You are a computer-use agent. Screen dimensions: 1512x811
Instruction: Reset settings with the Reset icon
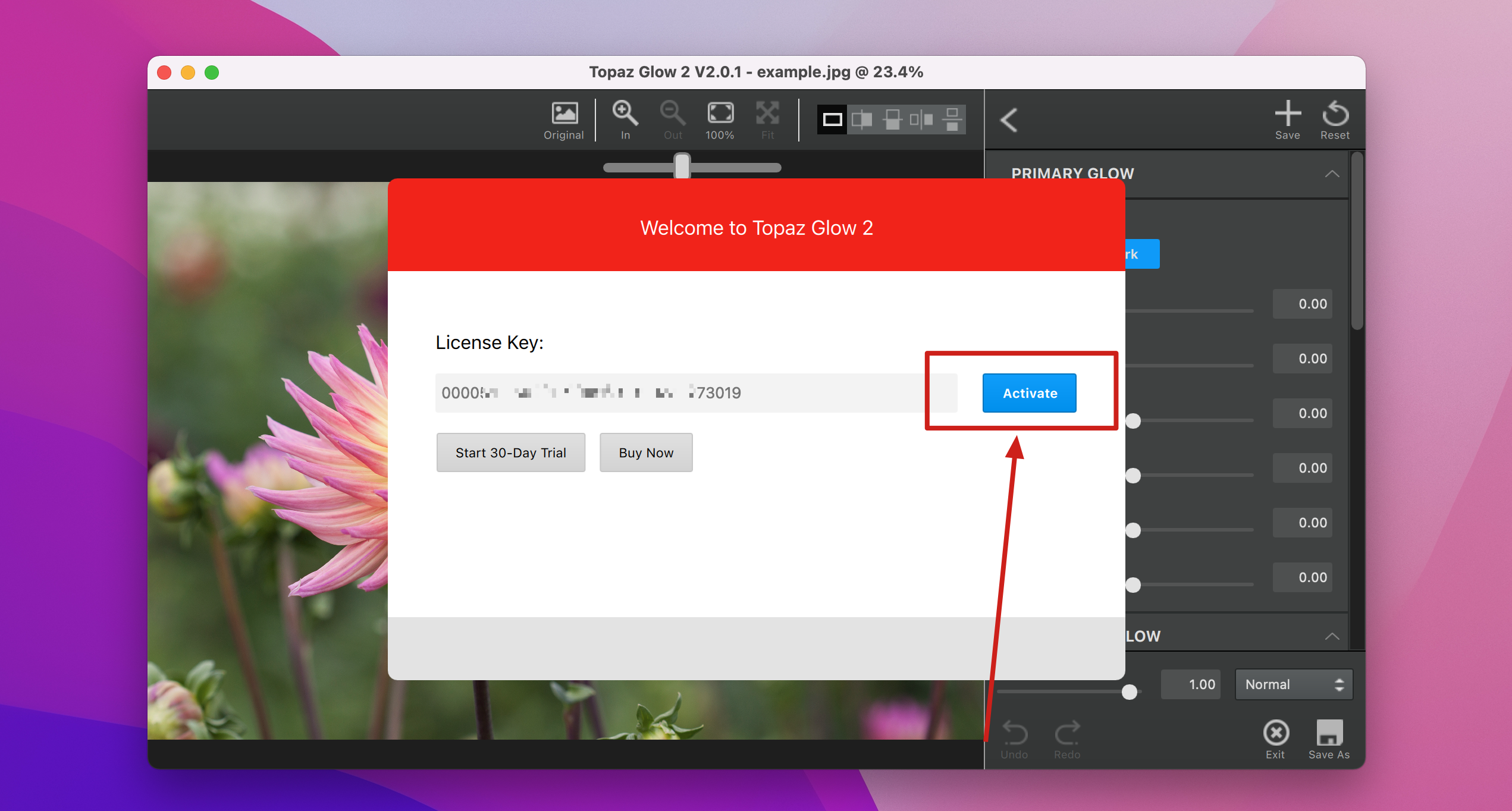(x=1335, y=114)
